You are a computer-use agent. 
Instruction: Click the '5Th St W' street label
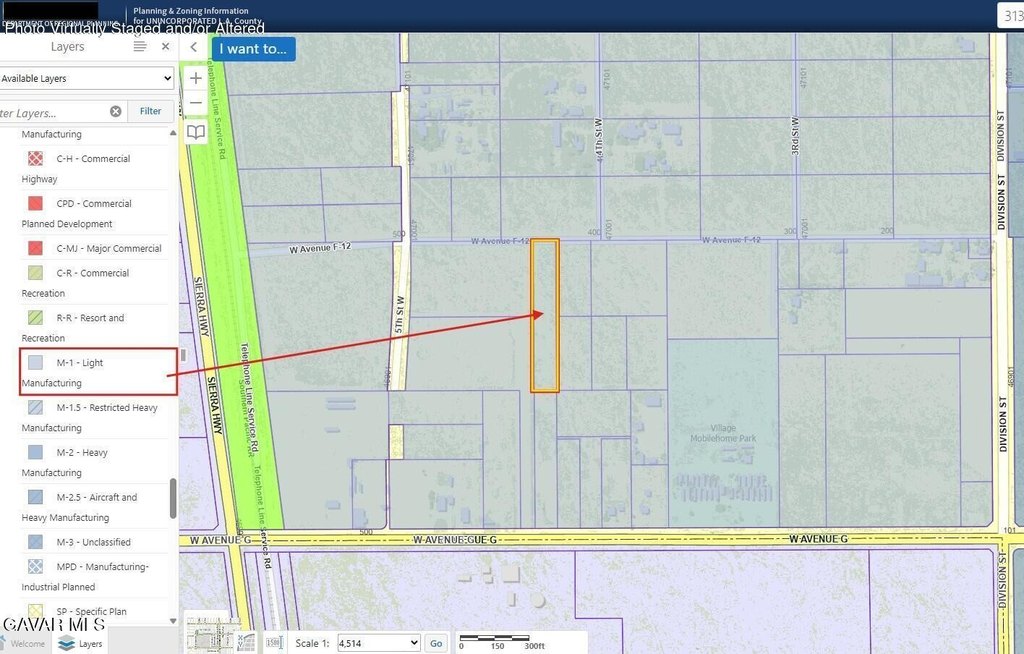tap(400, 316)
